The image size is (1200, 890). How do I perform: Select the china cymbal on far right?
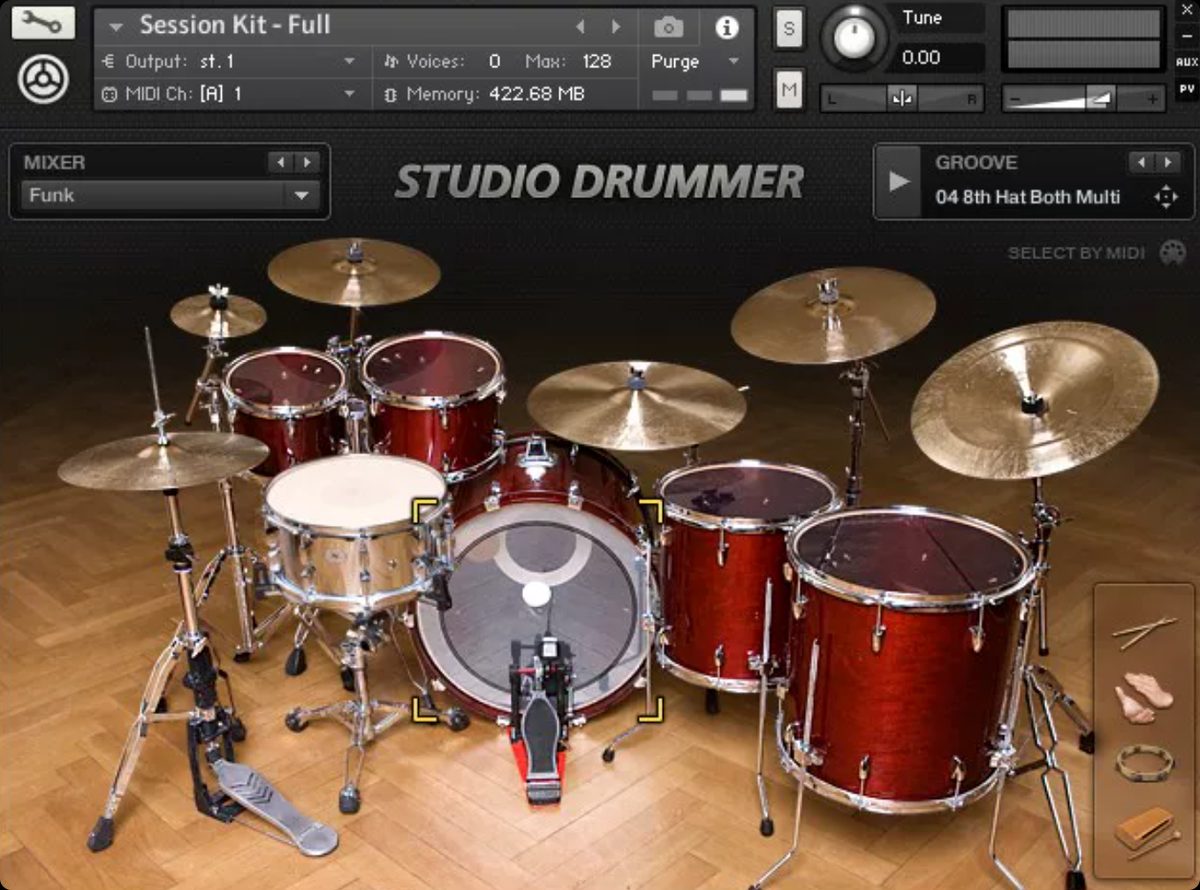(x=1034, y=398)
